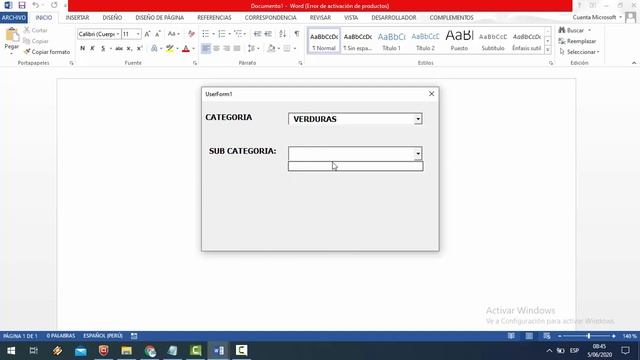
Task: Apply red font color
Action: [186, 49]
